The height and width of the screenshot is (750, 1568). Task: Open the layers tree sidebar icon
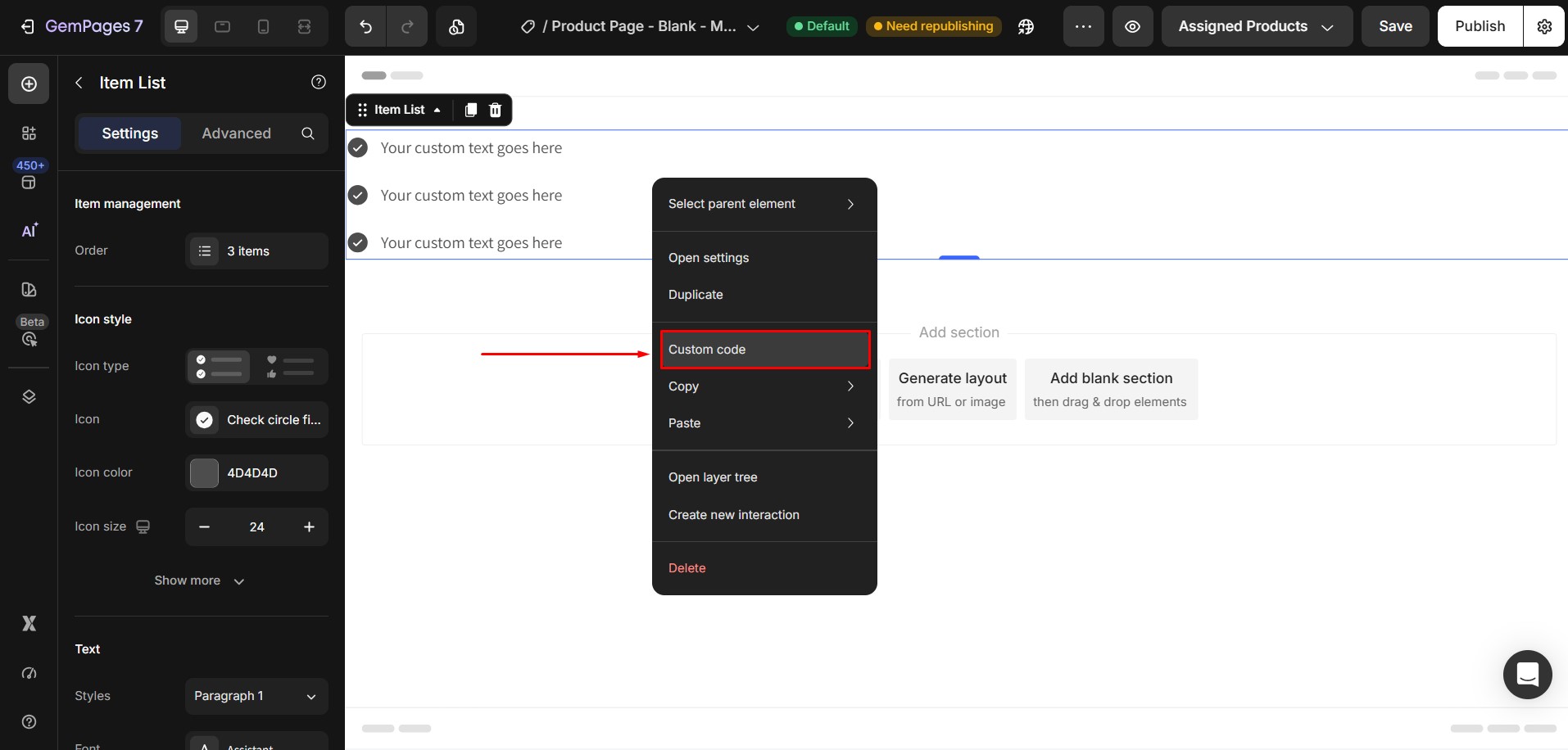pos(29,396)
